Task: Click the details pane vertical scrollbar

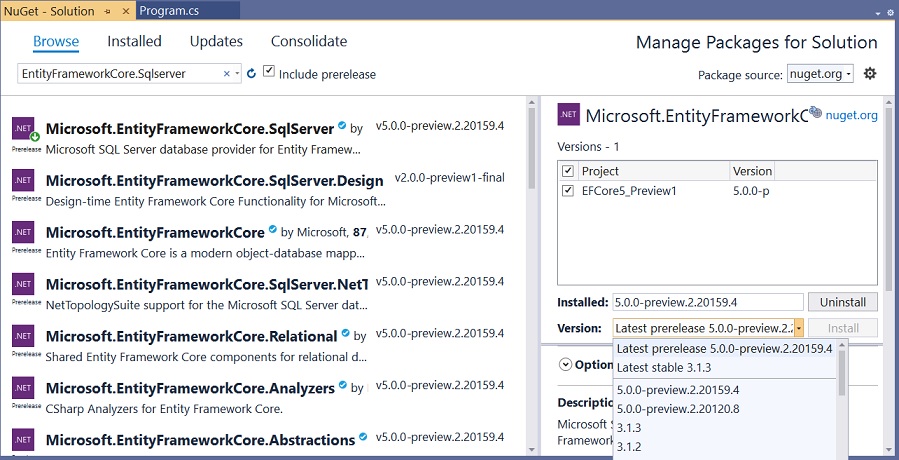Action: [888, 275]
